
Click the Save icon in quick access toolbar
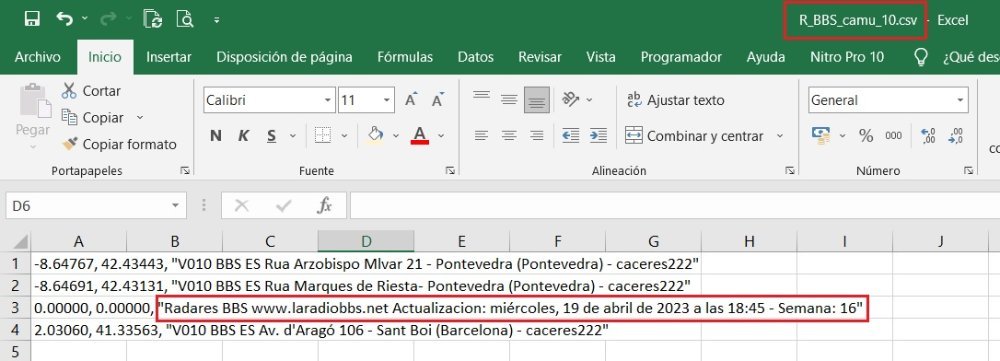[32, 19]
